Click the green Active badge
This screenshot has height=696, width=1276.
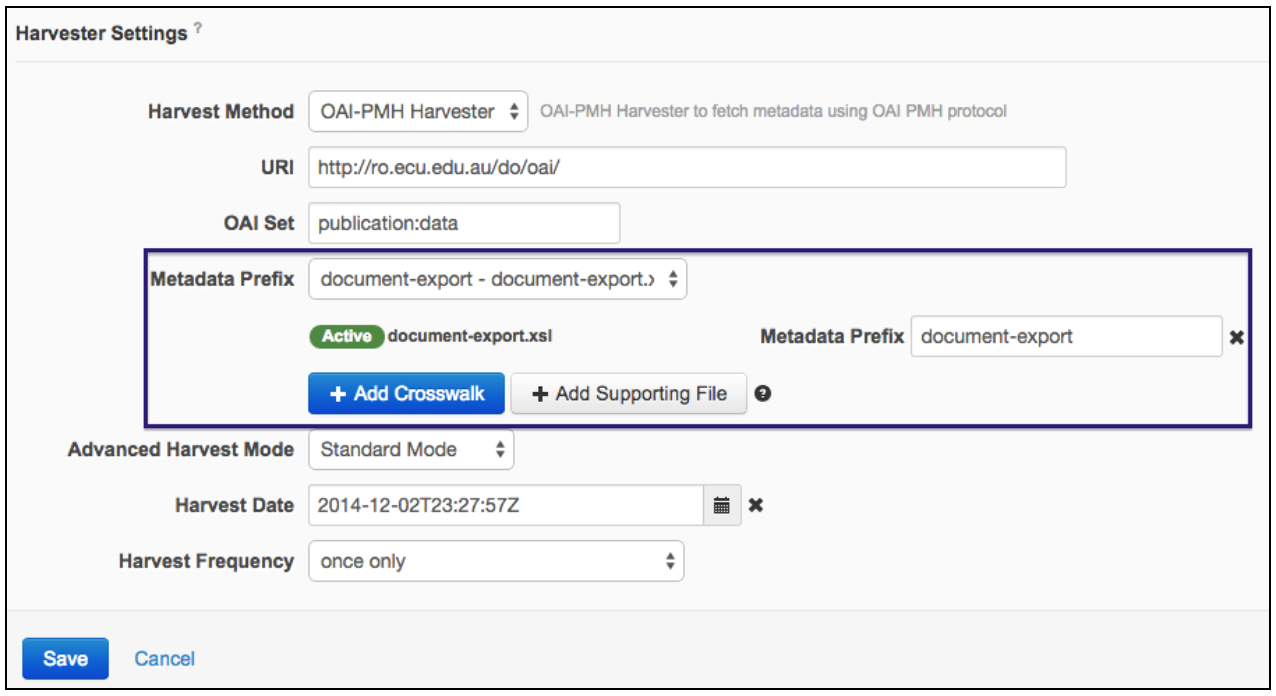tap(346, 336)
